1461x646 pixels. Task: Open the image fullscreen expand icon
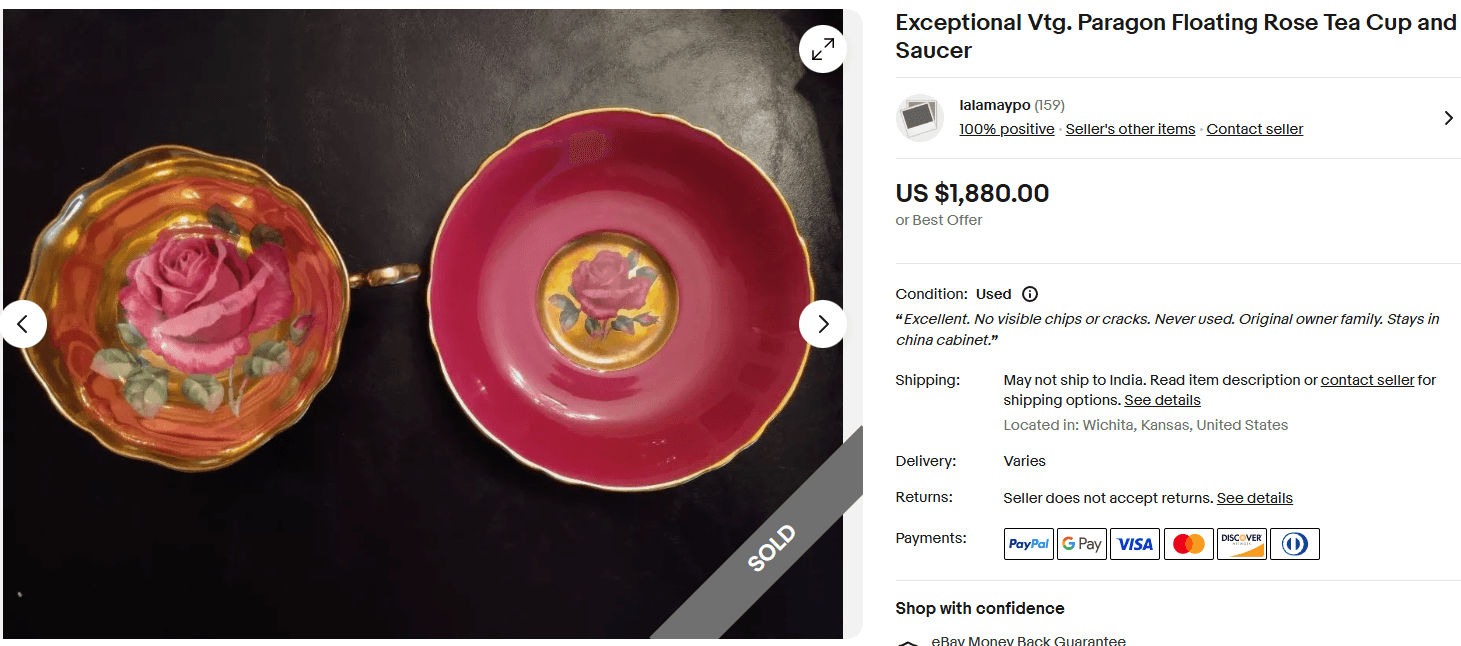pyautogui.click(x=822, y=48)
